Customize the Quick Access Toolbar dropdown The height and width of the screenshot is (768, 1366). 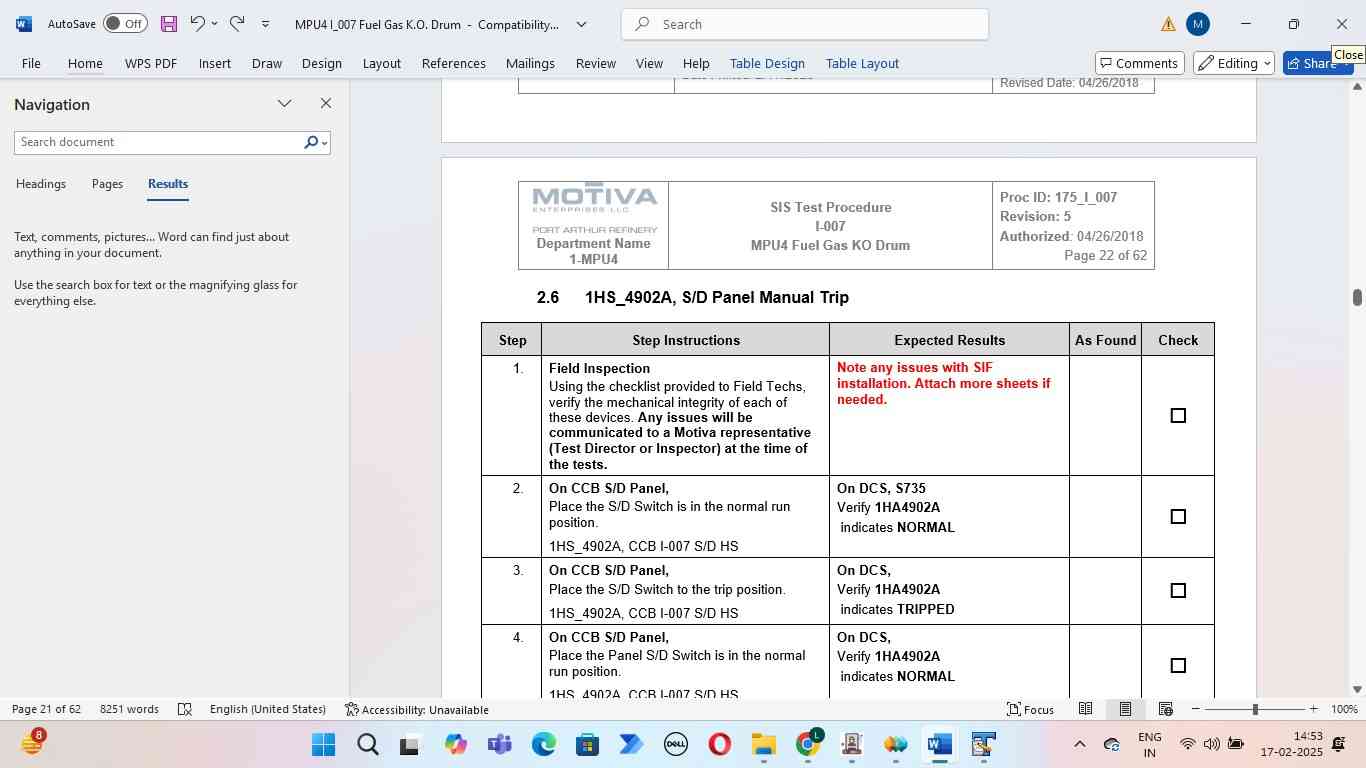click(x=265, y=24)
